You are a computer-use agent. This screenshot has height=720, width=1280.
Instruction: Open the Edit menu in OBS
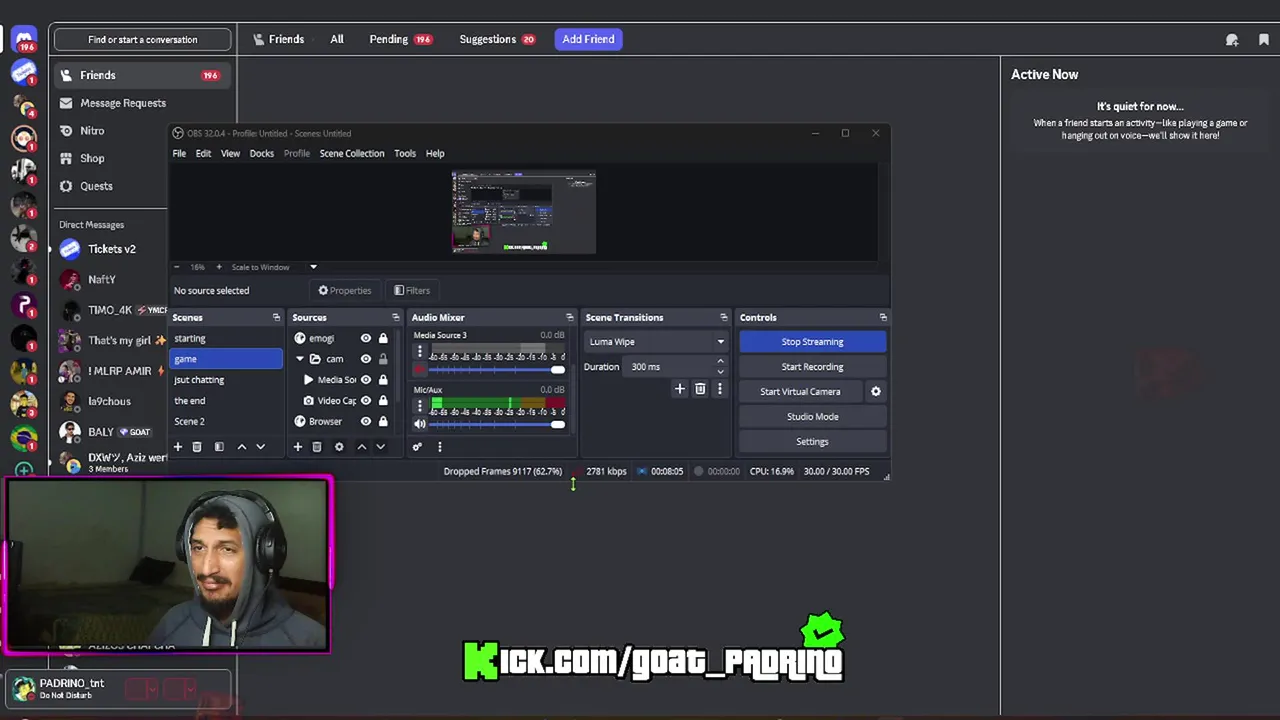203,154
